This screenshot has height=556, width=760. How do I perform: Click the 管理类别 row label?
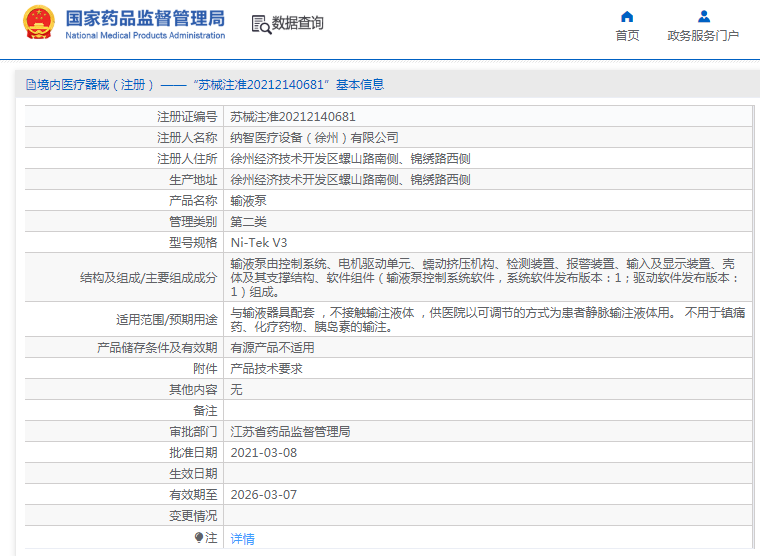193,222
